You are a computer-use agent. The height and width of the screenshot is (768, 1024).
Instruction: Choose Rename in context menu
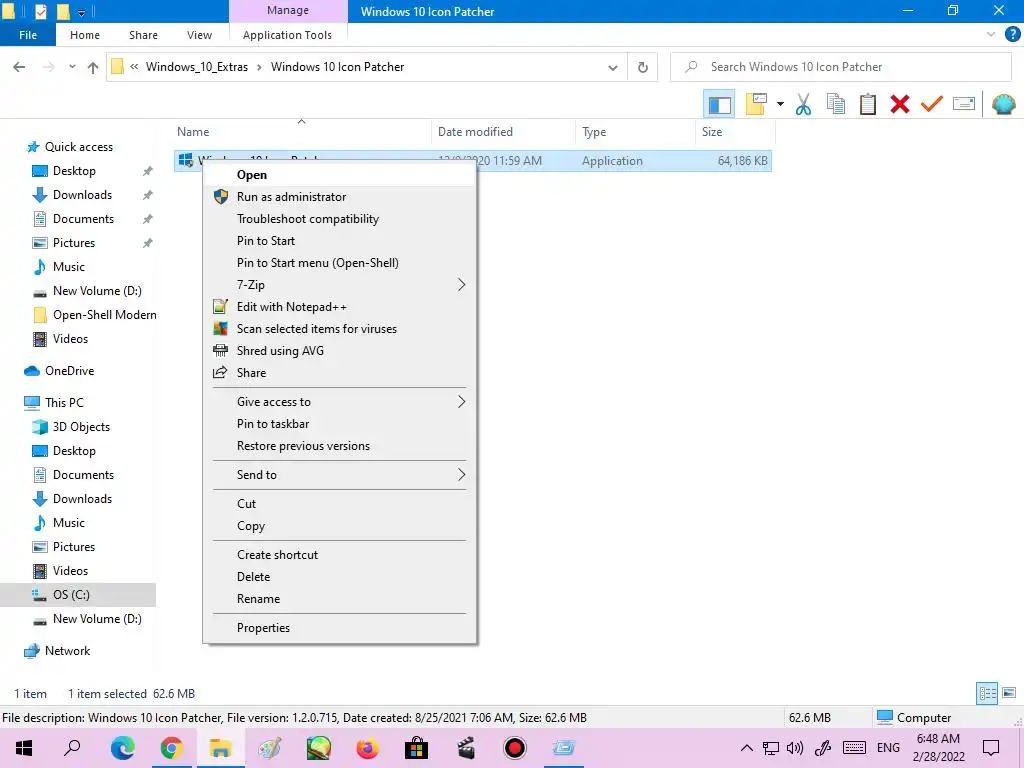click(339, 599)
